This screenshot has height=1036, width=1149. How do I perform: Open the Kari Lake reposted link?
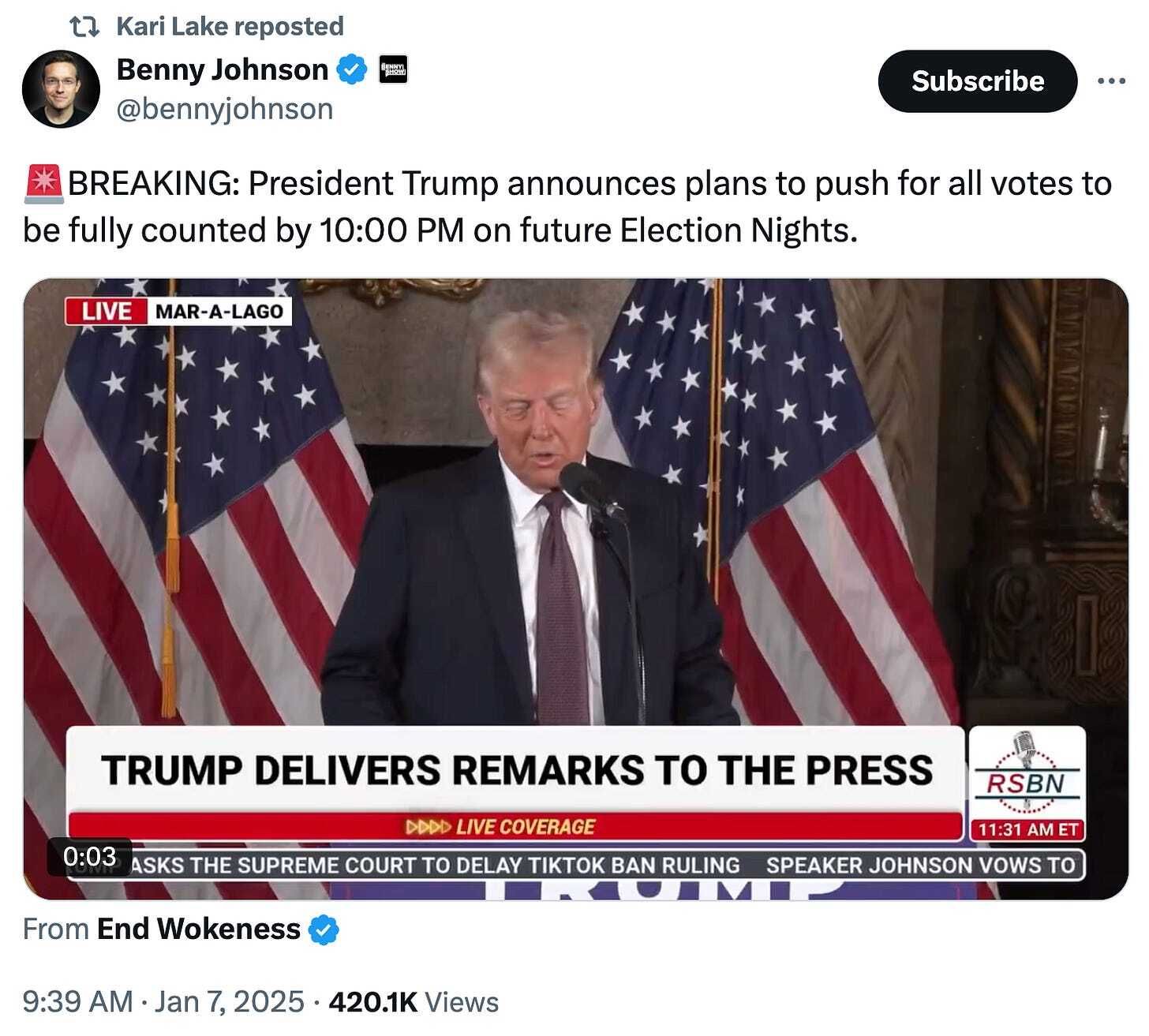pyautogui.click(x=230, y=27)
